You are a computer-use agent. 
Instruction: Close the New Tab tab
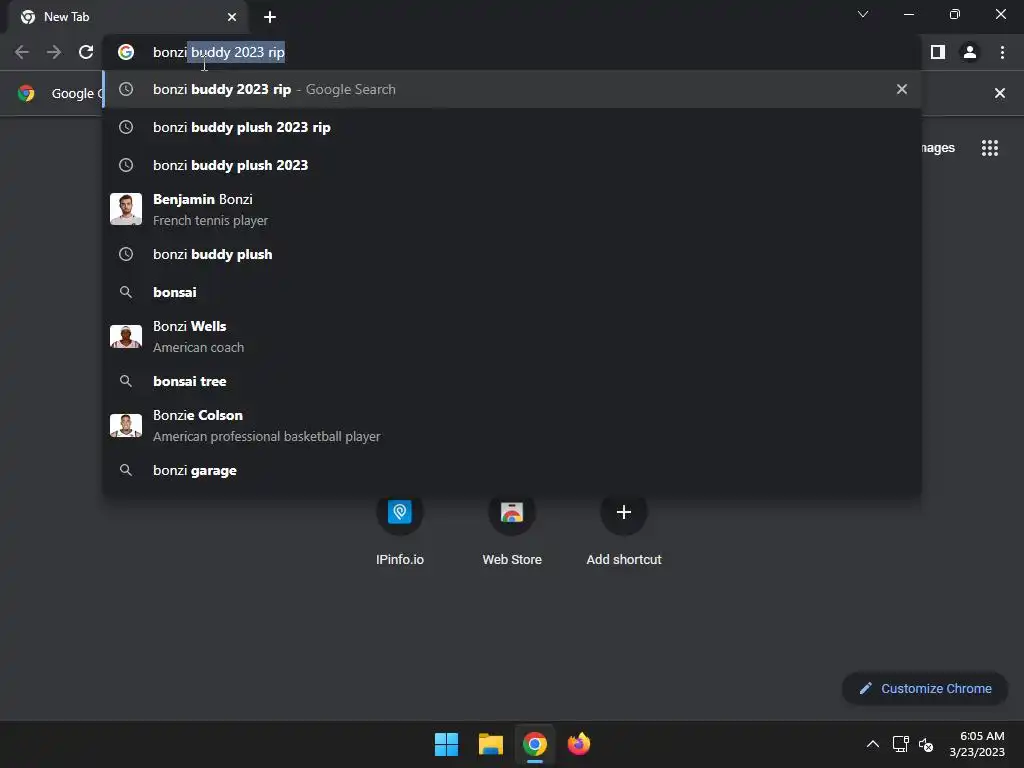[232, 17]
